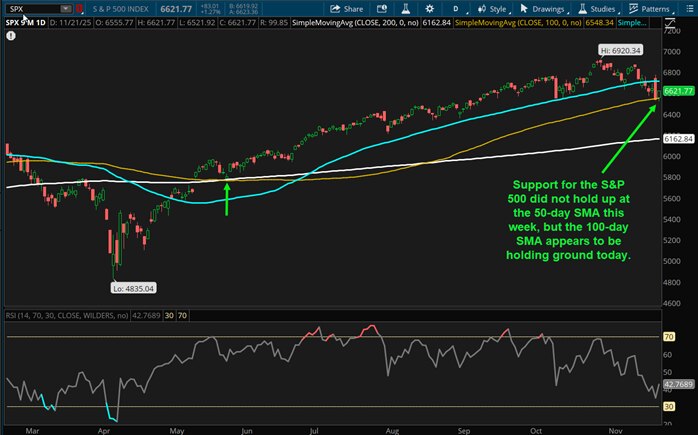Open the chart alerts clock icon
Screen dimensions: 698x435
coord(381,9)
